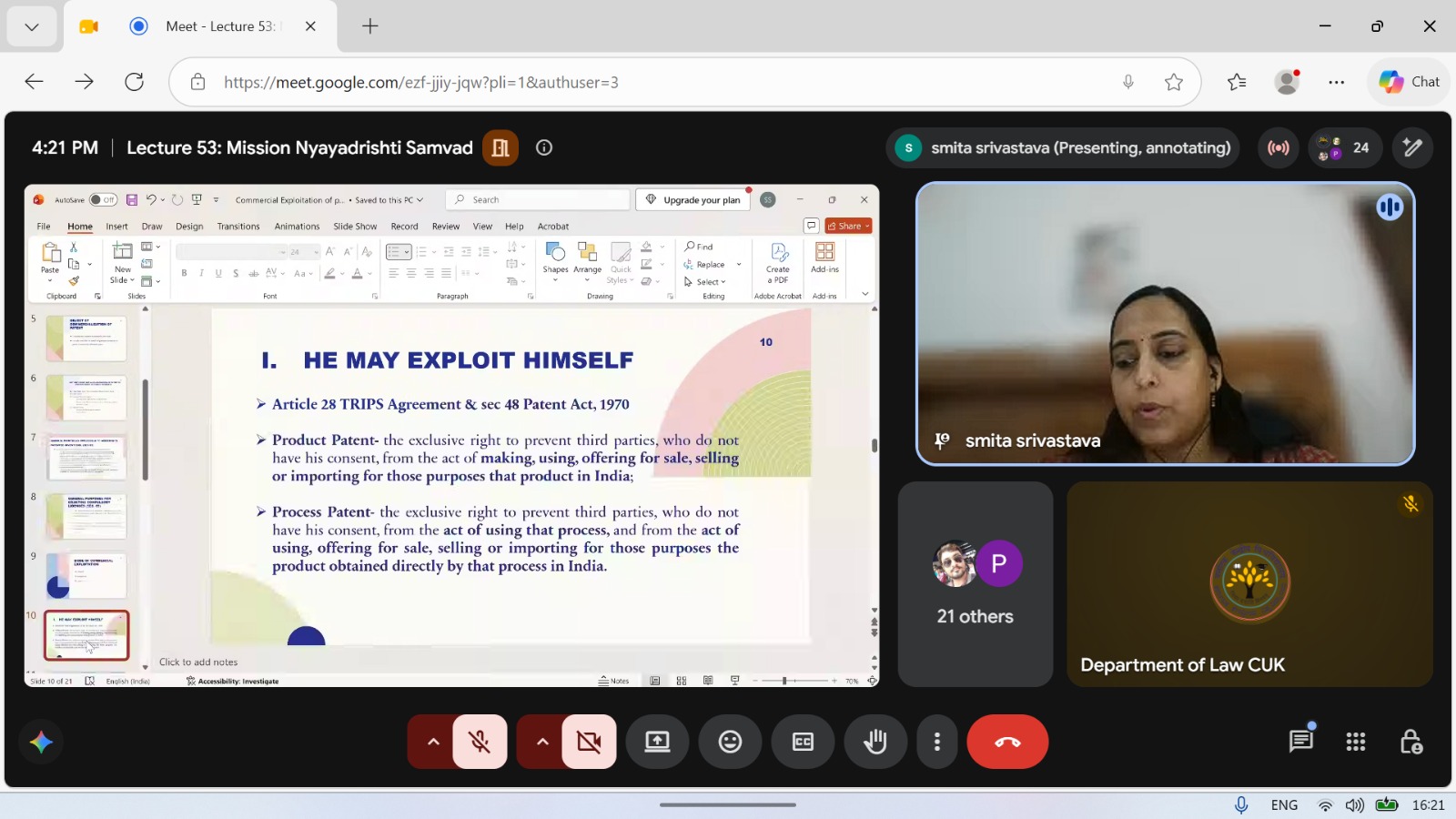The image size is (1456, 819).
Task: Select slide 7 thumbnail
Action: [86, 456]
